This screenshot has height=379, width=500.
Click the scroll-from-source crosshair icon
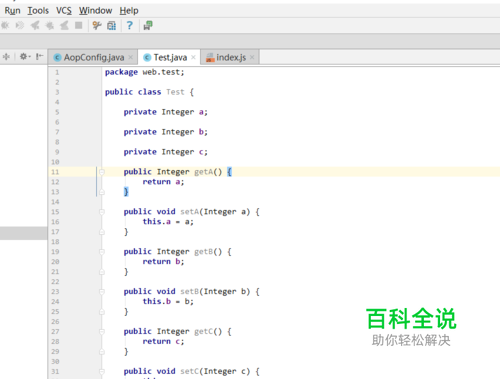pos(6,57)
